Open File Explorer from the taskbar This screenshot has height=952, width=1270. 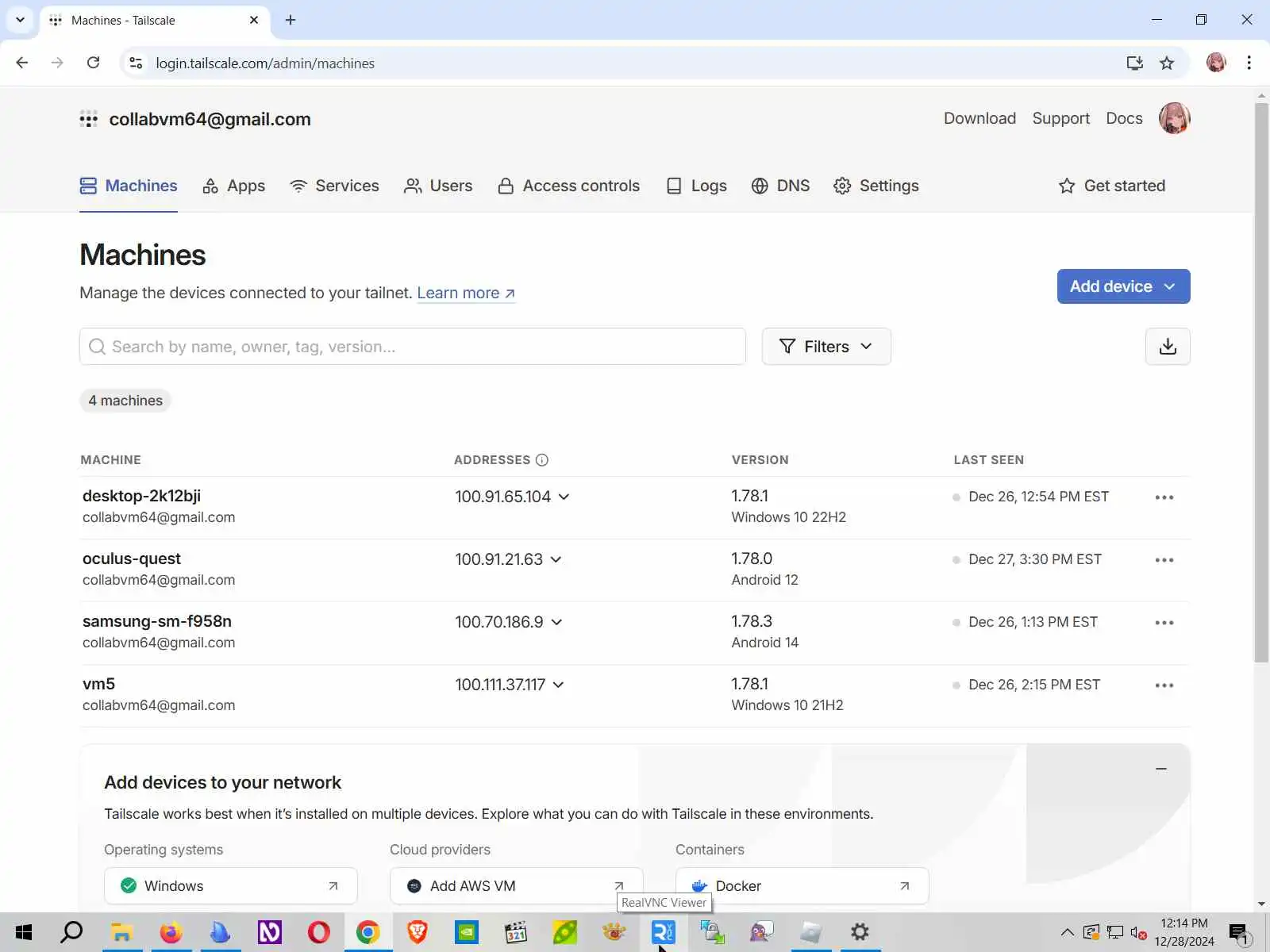[121, 932]
